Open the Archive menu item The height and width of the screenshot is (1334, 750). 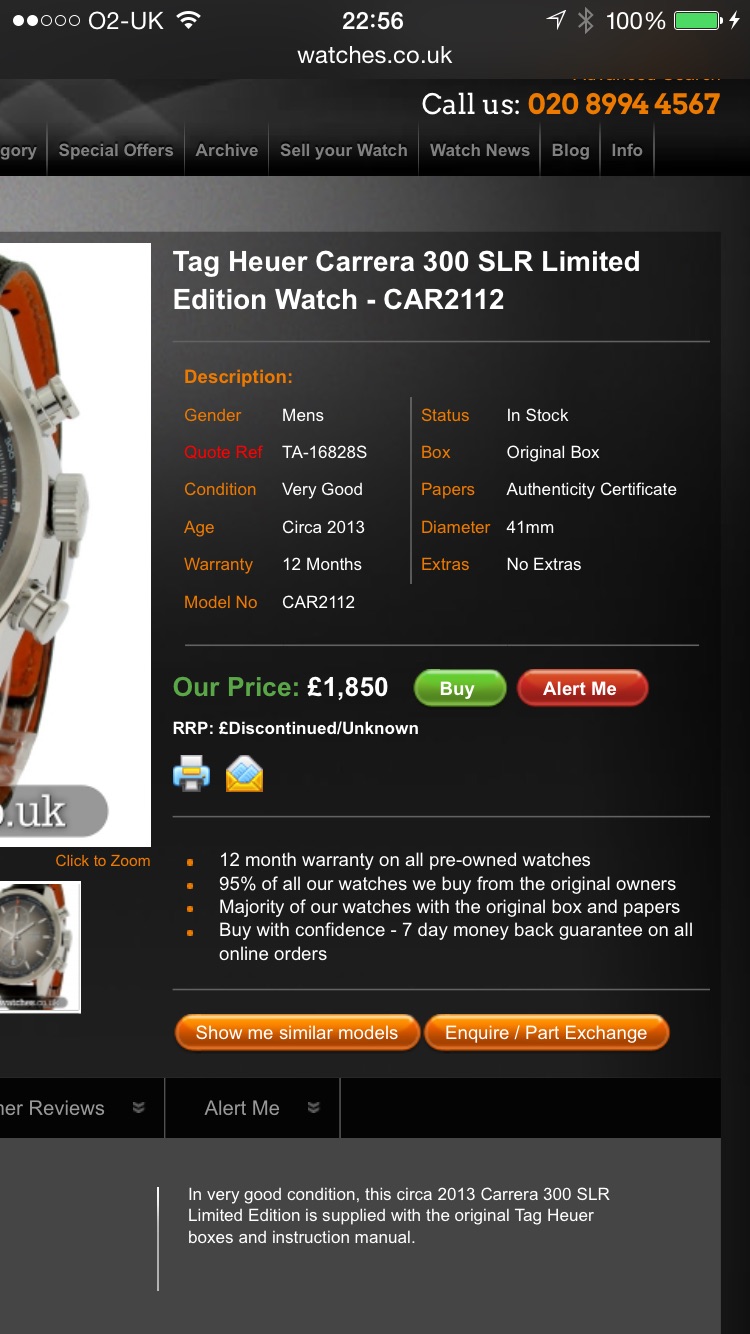pyautogui.click(x=227, y=150)
